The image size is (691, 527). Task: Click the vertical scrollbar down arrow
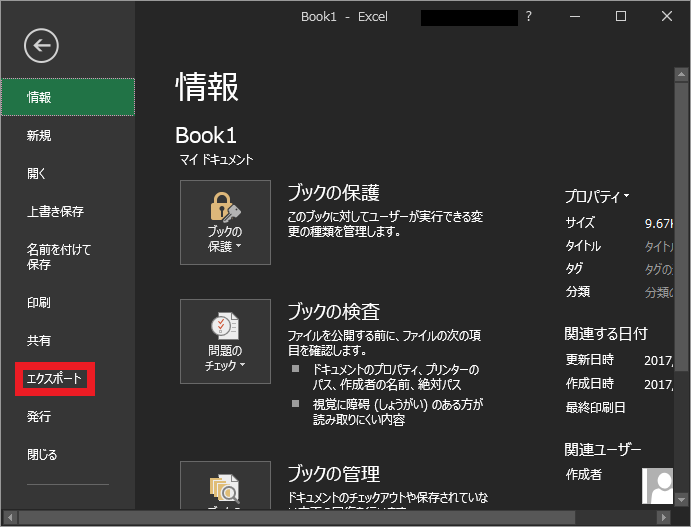coord(681,500)
